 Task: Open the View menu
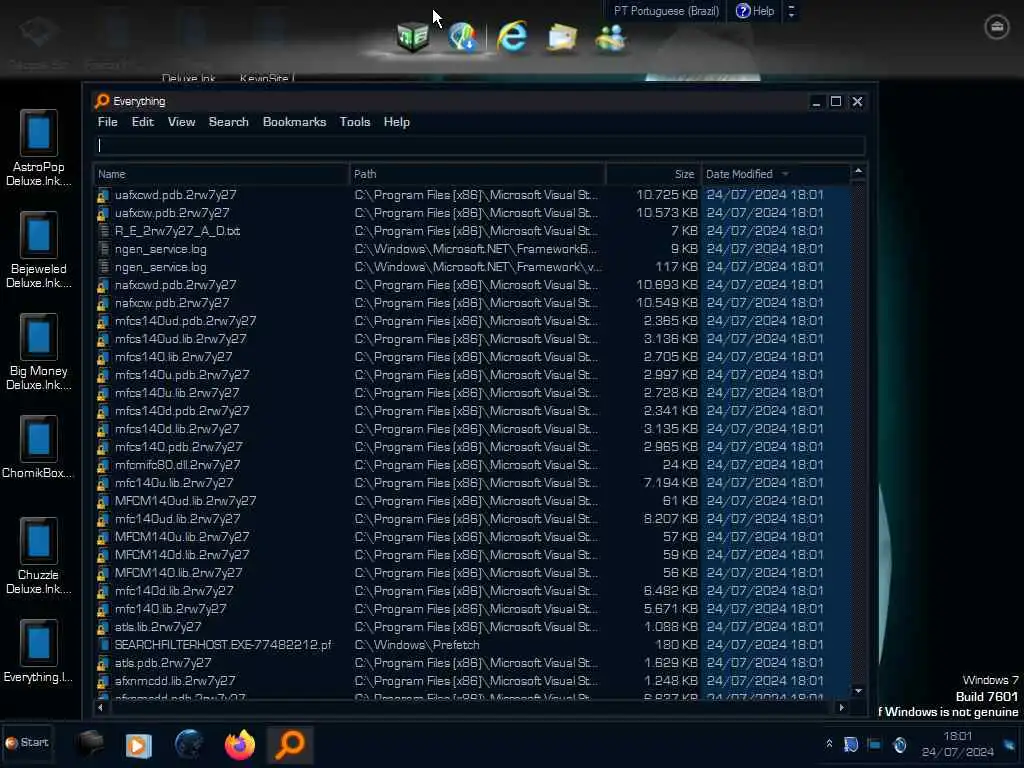point(181,122)
